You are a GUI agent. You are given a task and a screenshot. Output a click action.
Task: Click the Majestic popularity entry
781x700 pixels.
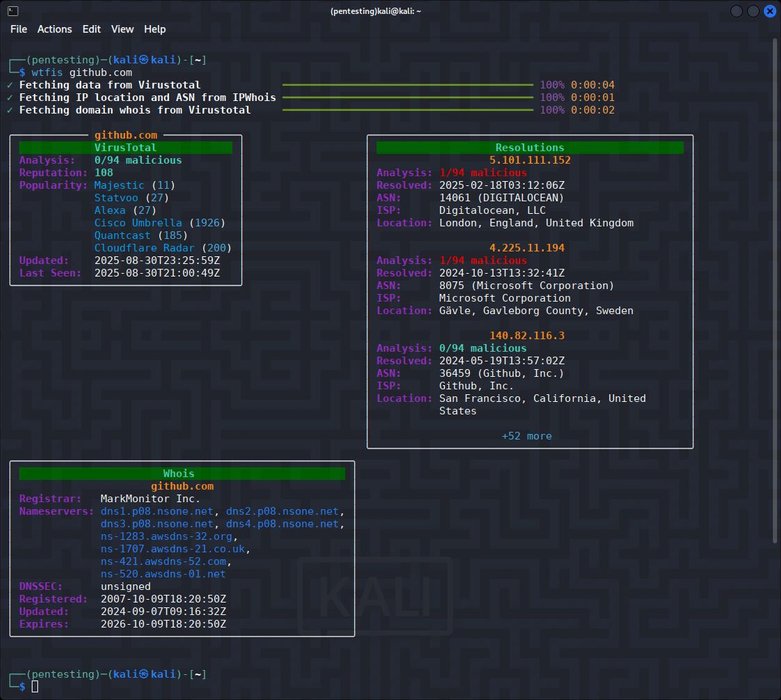134,185
